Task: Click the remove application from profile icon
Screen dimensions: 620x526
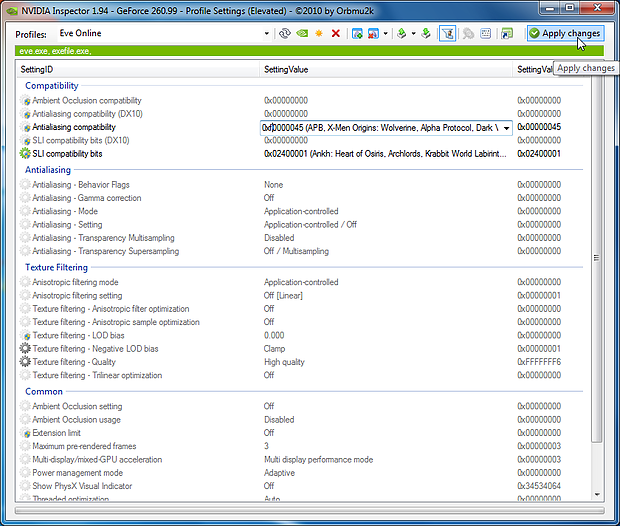Action: point(373,34)
